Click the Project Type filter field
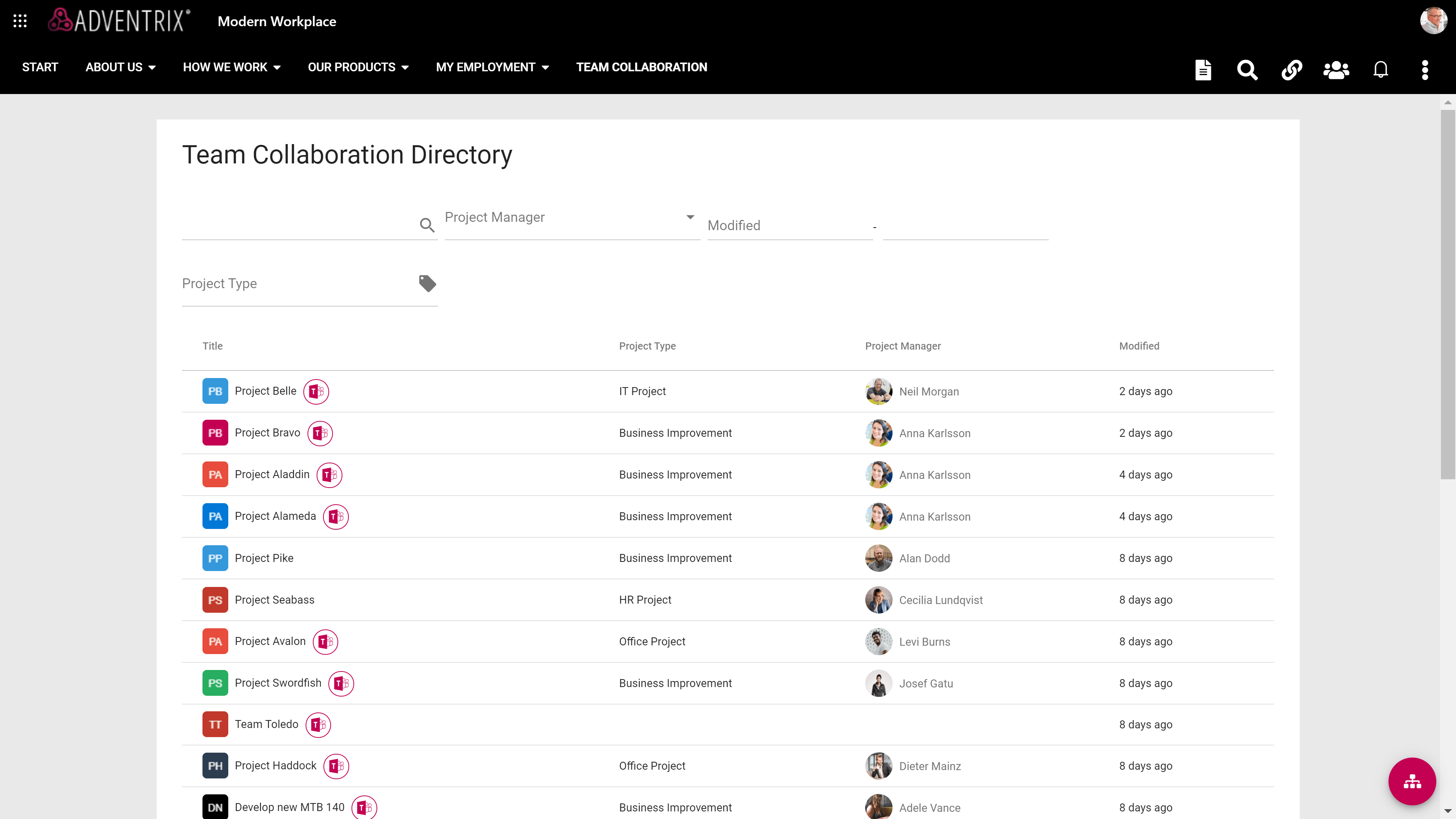 coord(310,284)
